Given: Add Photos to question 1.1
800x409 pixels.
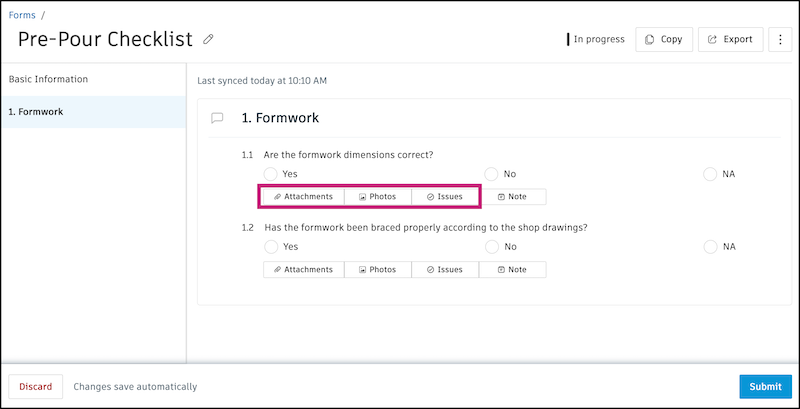Looking at the screenshot, I should [377, 197].
